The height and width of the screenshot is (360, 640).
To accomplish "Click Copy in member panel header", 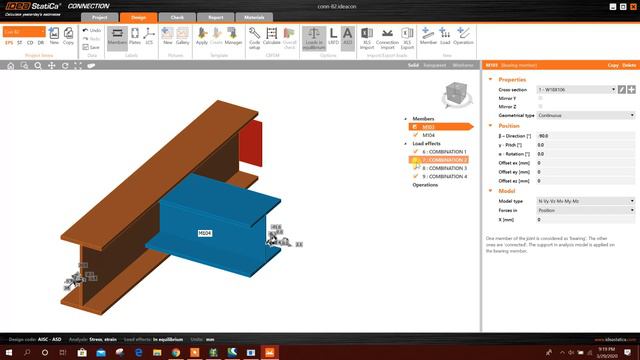I will (613, 65).
